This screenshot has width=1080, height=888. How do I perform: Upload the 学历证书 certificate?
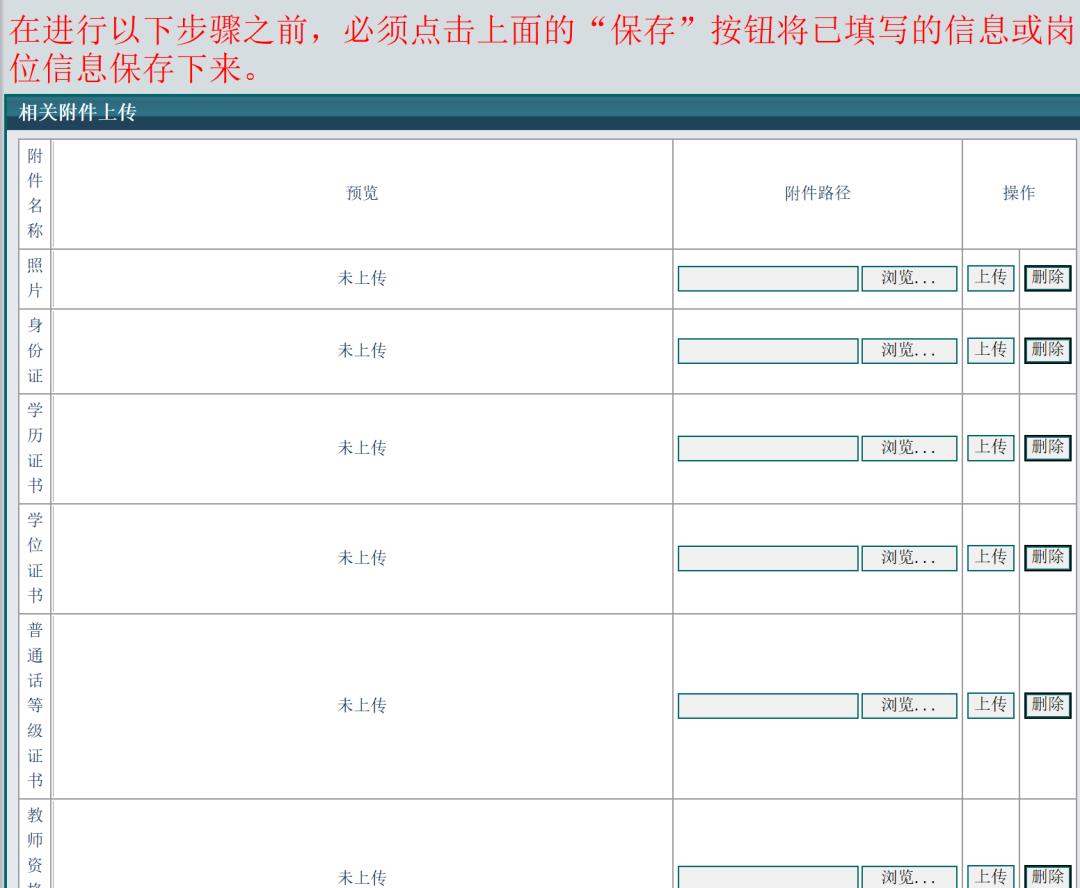click(989, 448)
